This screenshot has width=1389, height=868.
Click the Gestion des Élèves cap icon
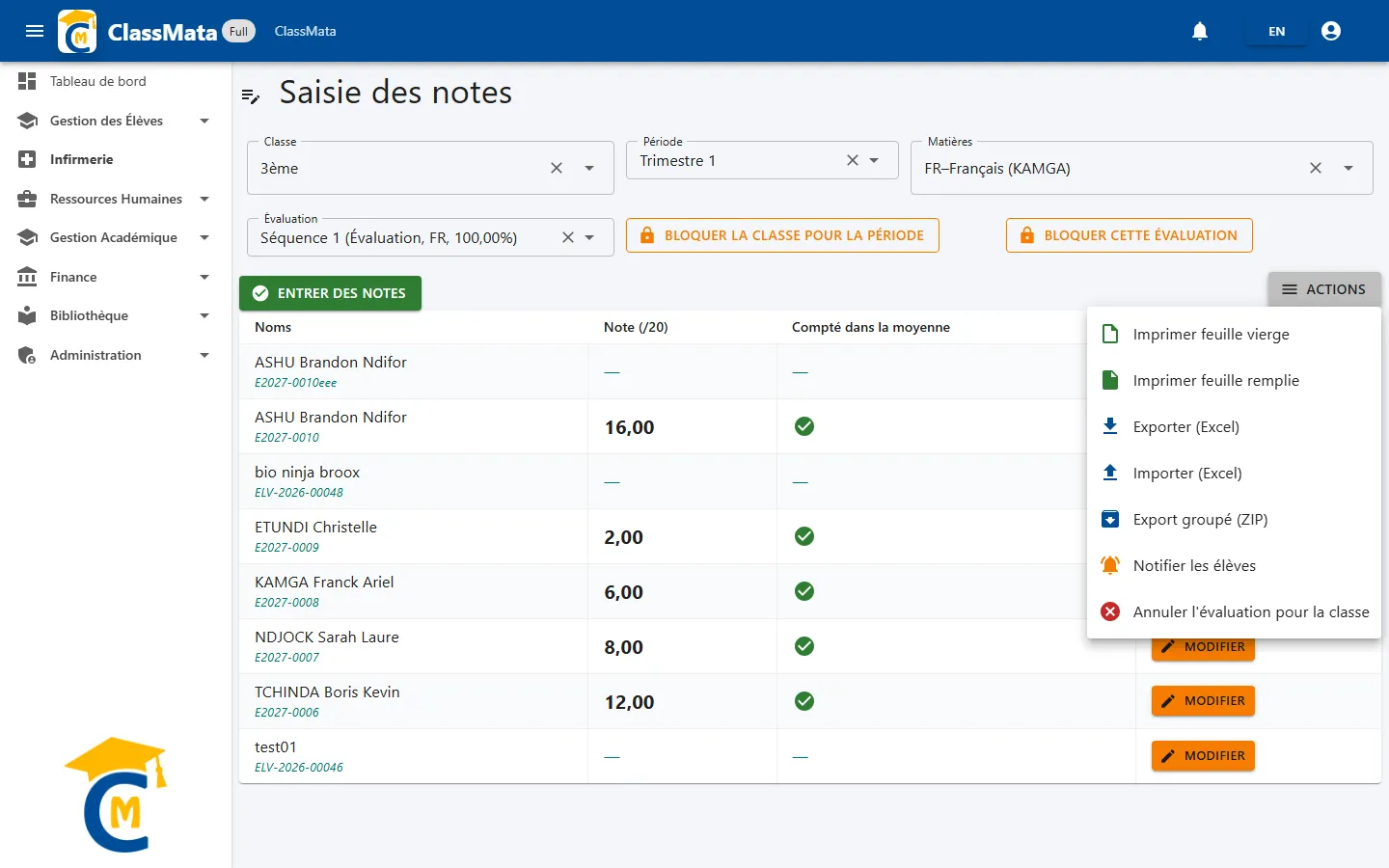27,121
